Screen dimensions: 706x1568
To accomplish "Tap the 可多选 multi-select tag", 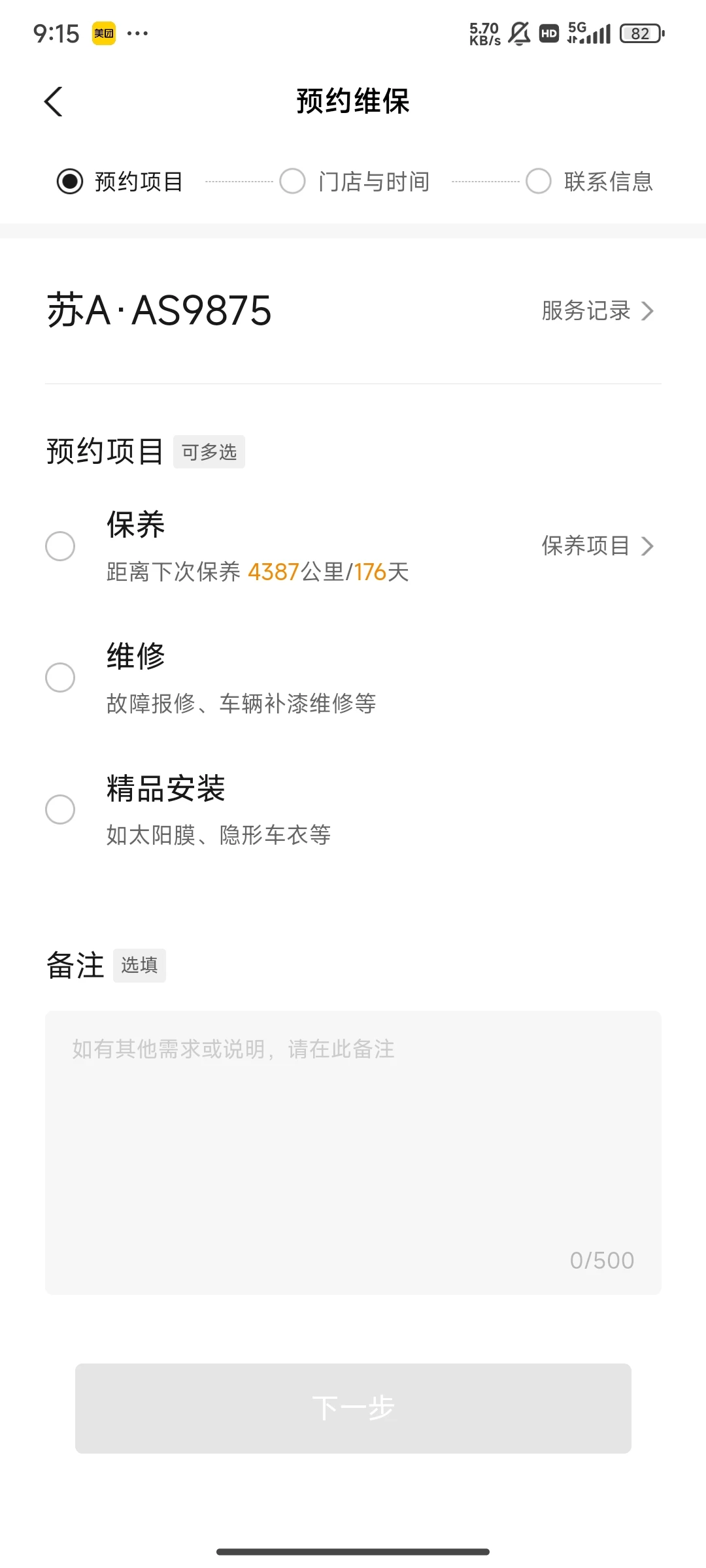I will (x=209, y=452).
